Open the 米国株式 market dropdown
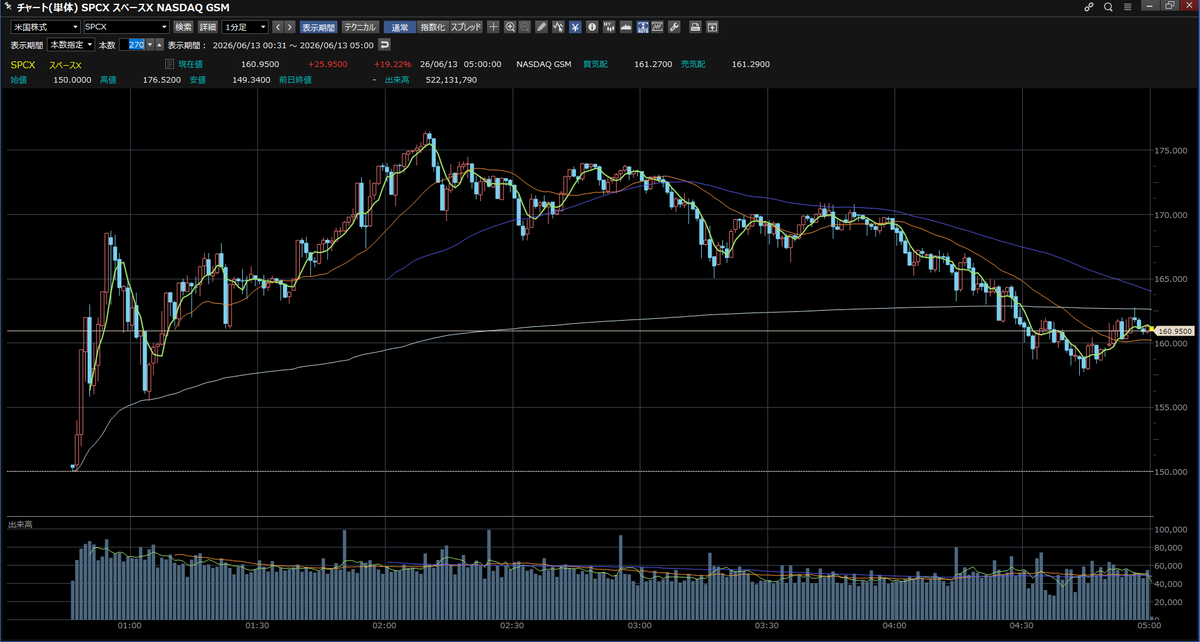This screenshot has height=642, width=1200. coord(47,27)
